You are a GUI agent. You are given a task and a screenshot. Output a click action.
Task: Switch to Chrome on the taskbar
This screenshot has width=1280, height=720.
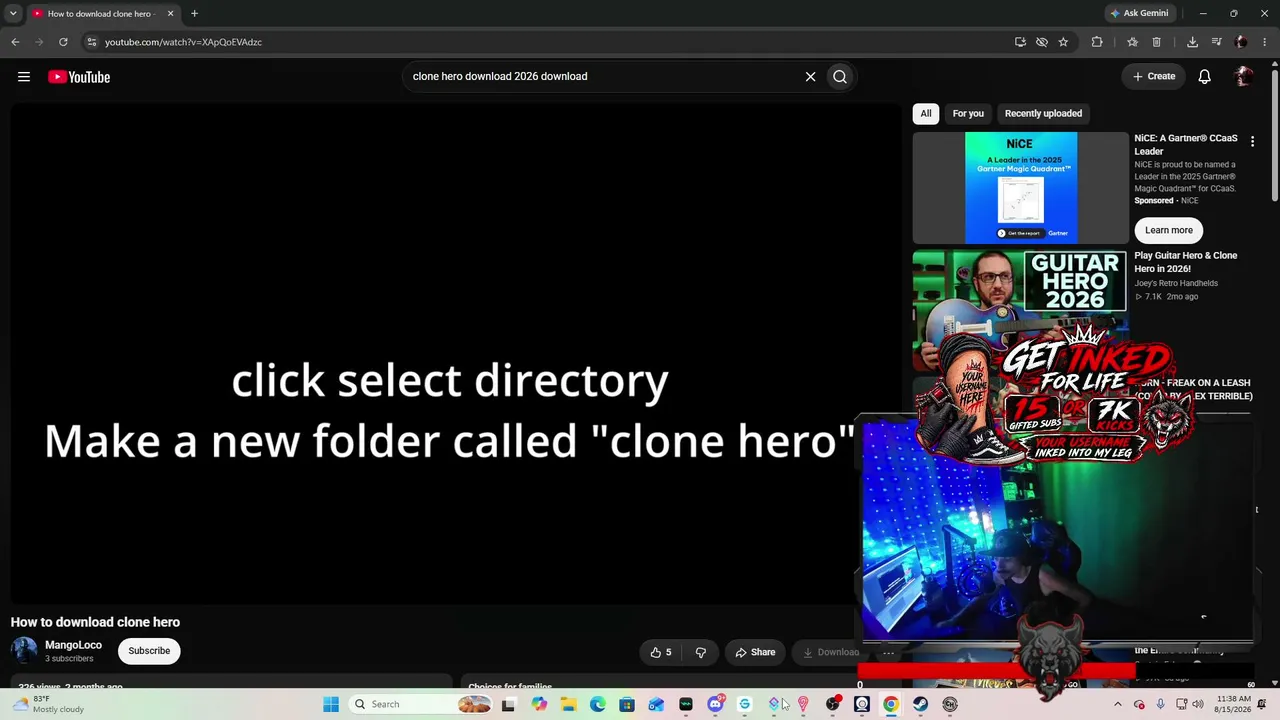(891, 704)
